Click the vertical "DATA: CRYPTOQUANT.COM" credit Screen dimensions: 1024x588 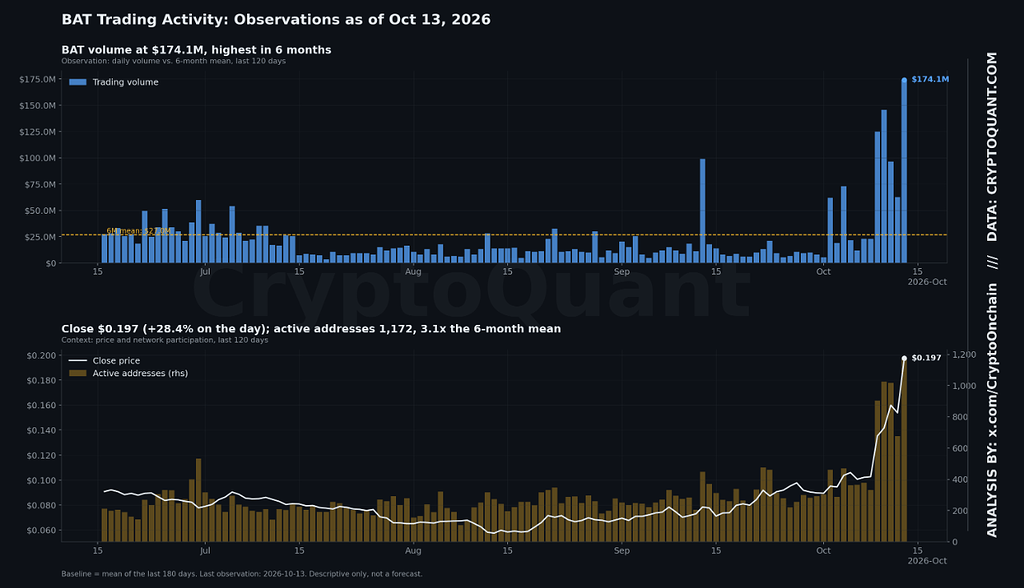click(992, 147)
